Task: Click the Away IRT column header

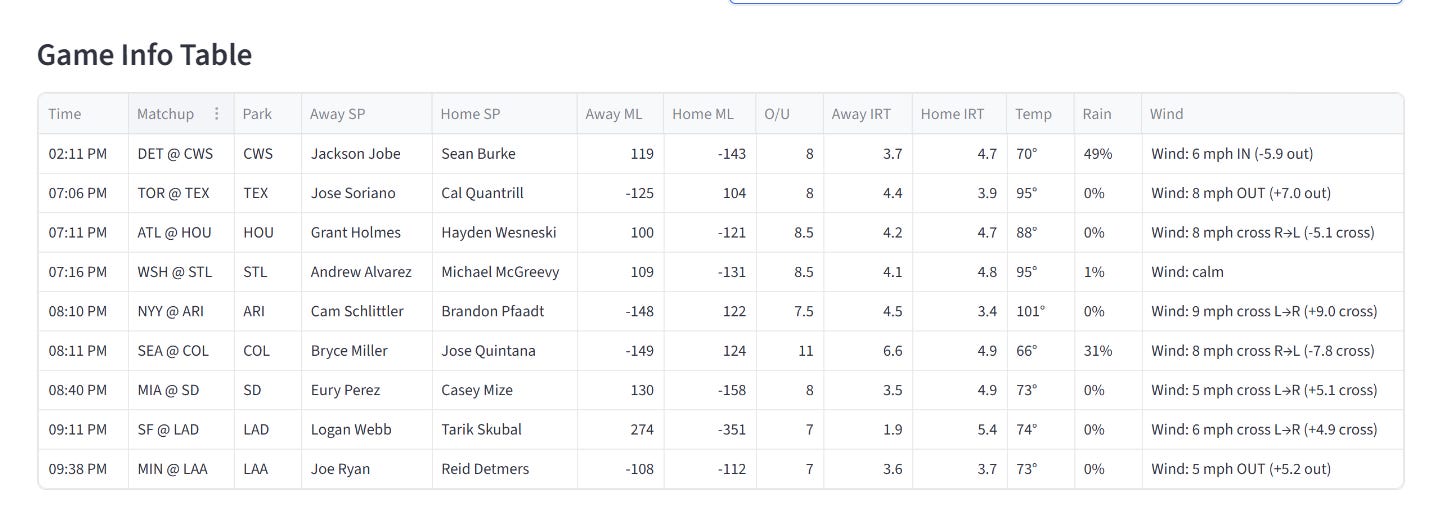Action: pyautogui.click(x=867, y=114)
